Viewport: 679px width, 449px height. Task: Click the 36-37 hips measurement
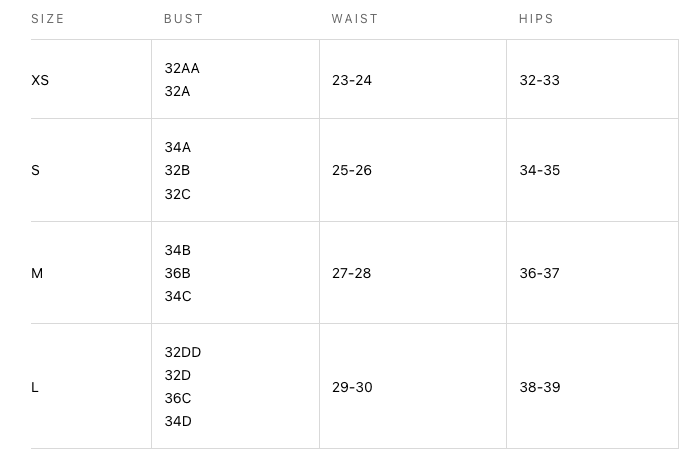tap(540, 273)
